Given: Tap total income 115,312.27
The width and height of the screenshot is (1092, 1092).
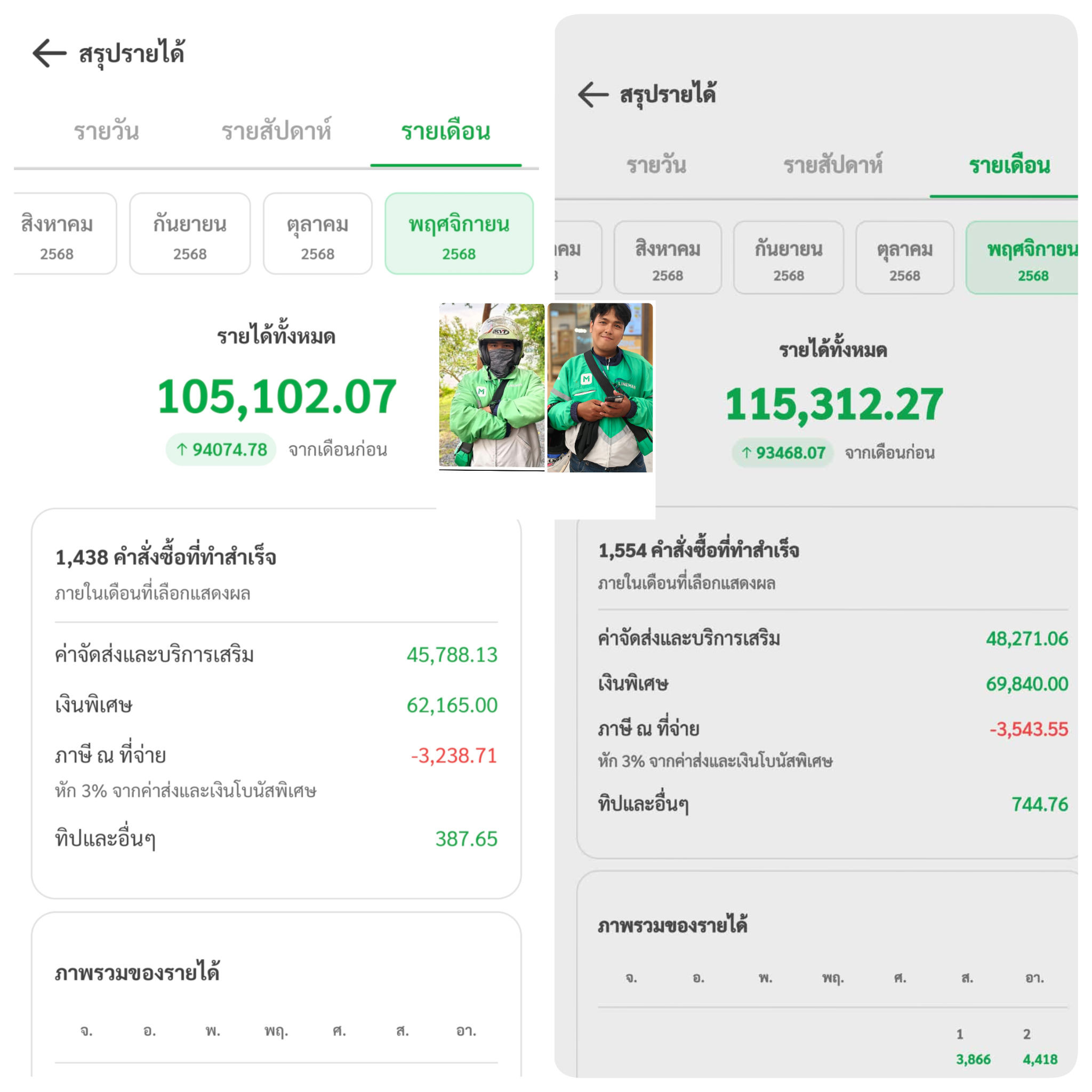Looking at the screenshot, I should [834, 405].
